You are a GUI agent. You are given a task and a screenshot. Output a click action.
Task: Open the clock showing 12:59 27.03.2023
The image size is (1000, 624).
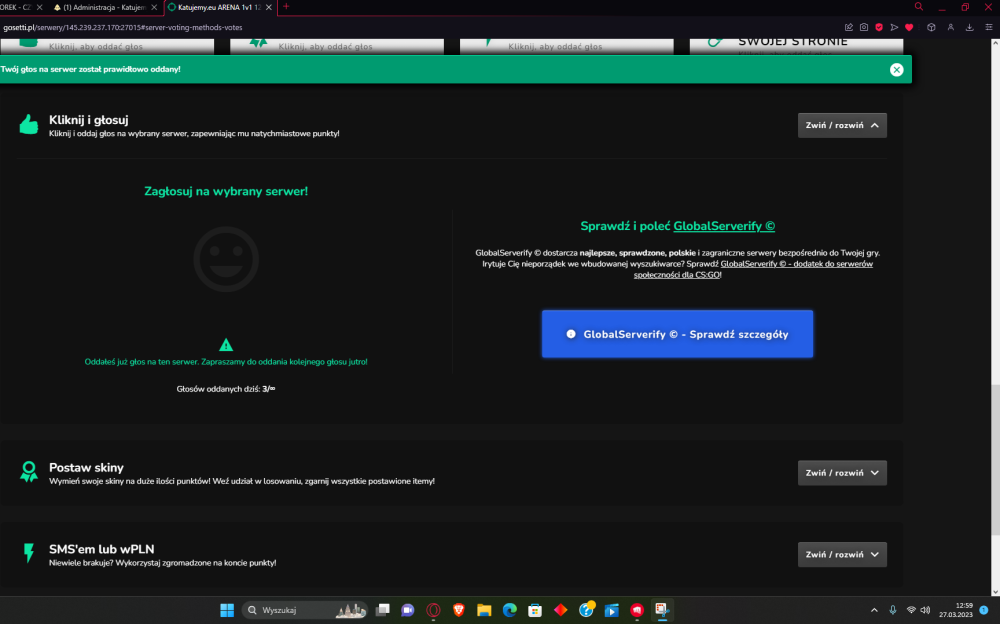tap(956, 610)
